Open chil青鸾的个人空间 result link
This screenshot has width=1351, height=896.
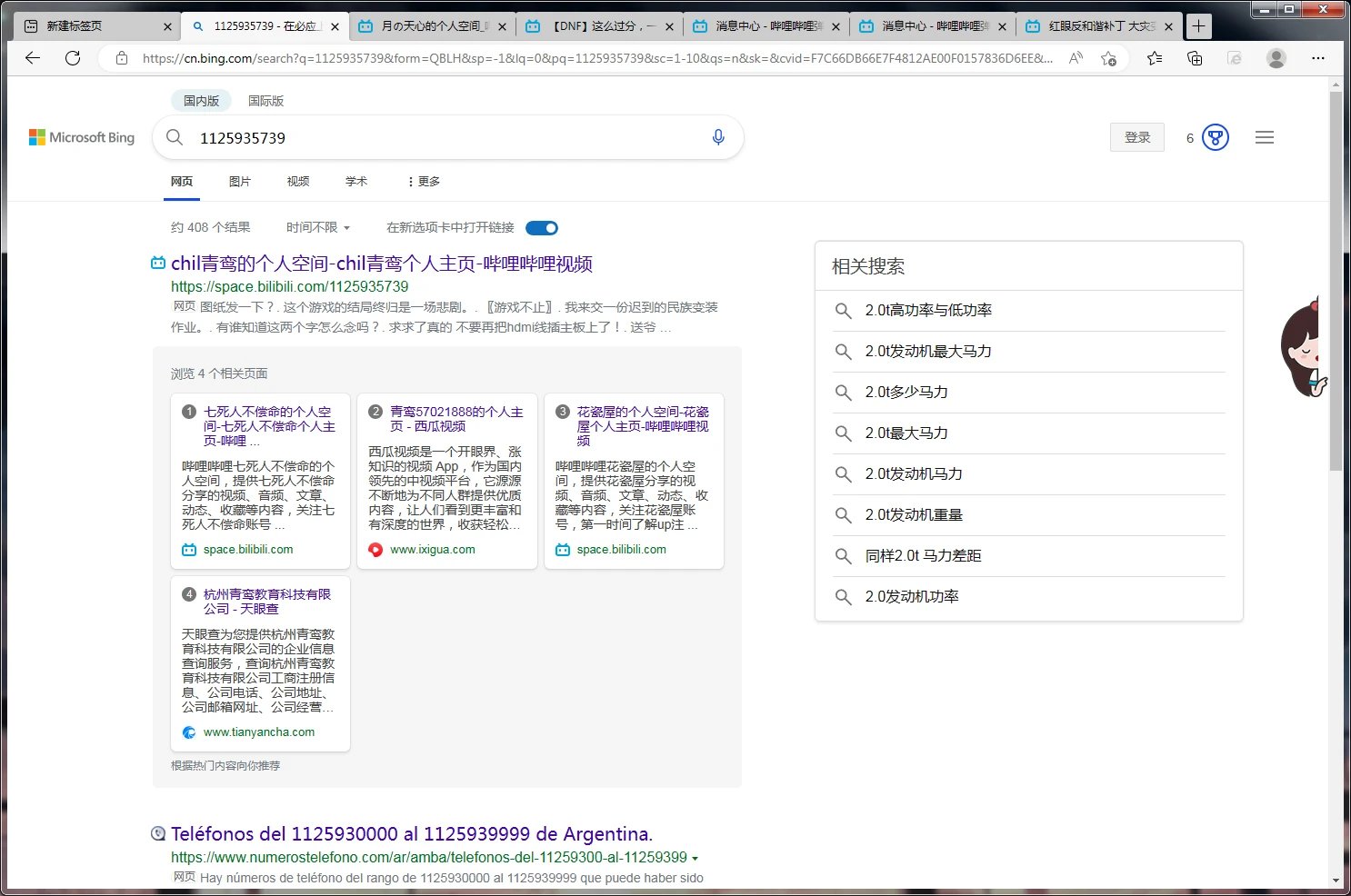click(382, 264)
